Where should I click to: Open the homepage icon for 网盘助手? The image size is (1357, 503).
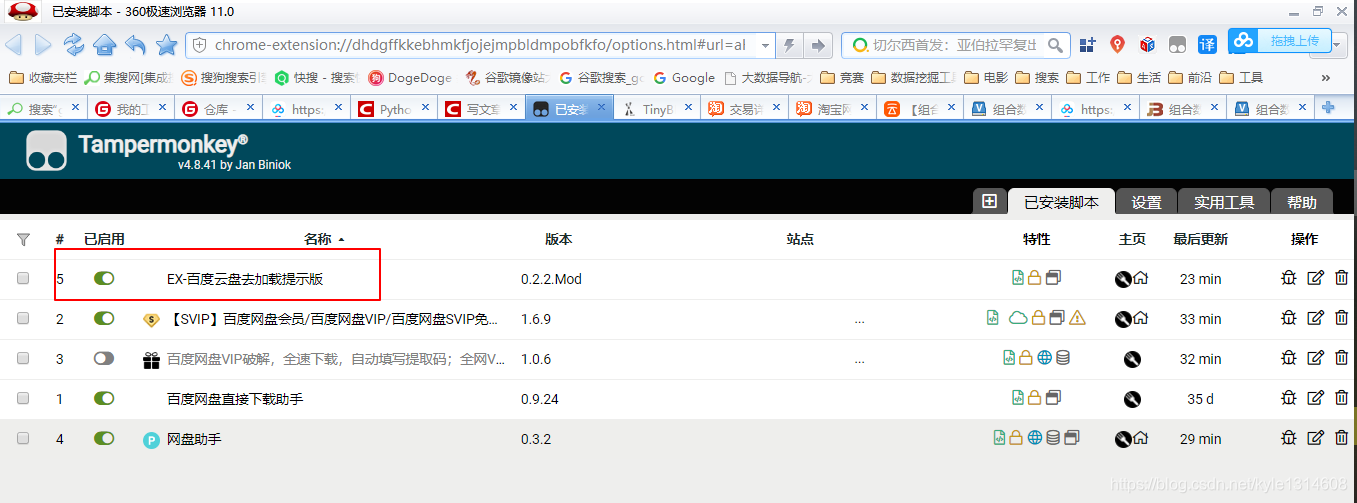pyautogui.click(x=1141, y=438)
